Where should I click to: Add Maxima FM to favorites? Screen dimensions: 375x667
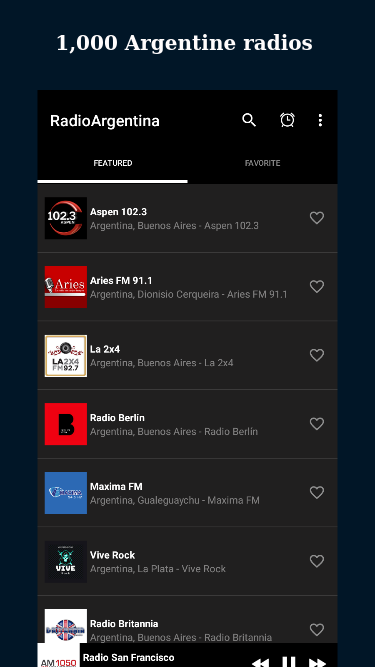317,493
